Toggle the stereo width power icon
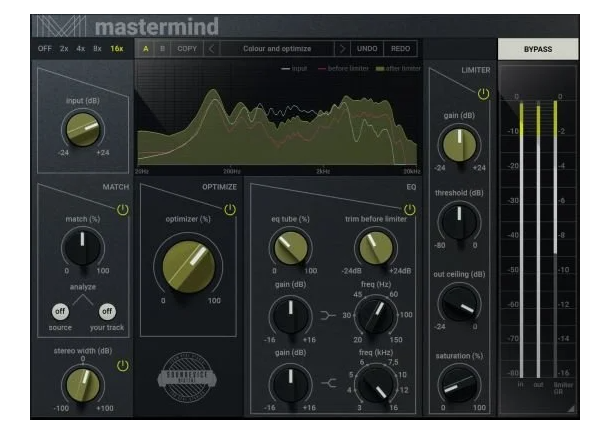The height and width of the screenshot is (423, 599). coord(123,366)
